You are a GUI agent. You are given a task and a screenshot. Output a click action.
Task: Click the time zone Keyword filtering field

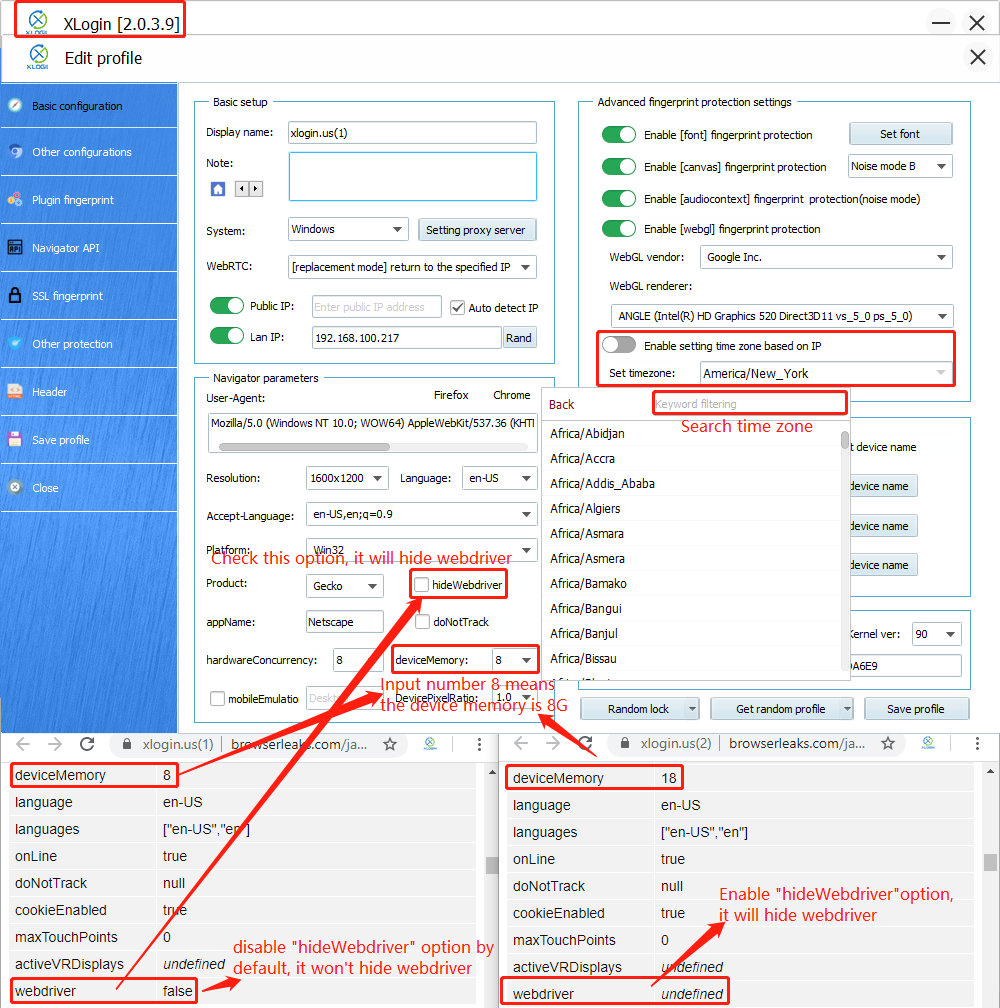tap(749, 404)
